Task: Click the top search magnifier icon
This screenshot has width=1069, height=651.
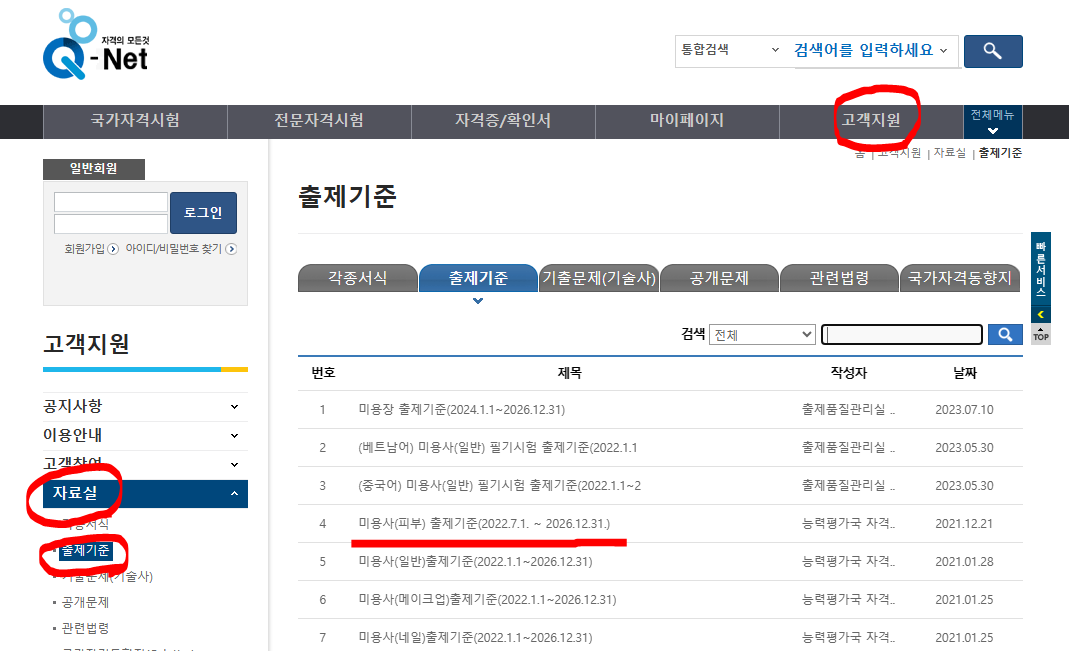Action: click(992, 51)
